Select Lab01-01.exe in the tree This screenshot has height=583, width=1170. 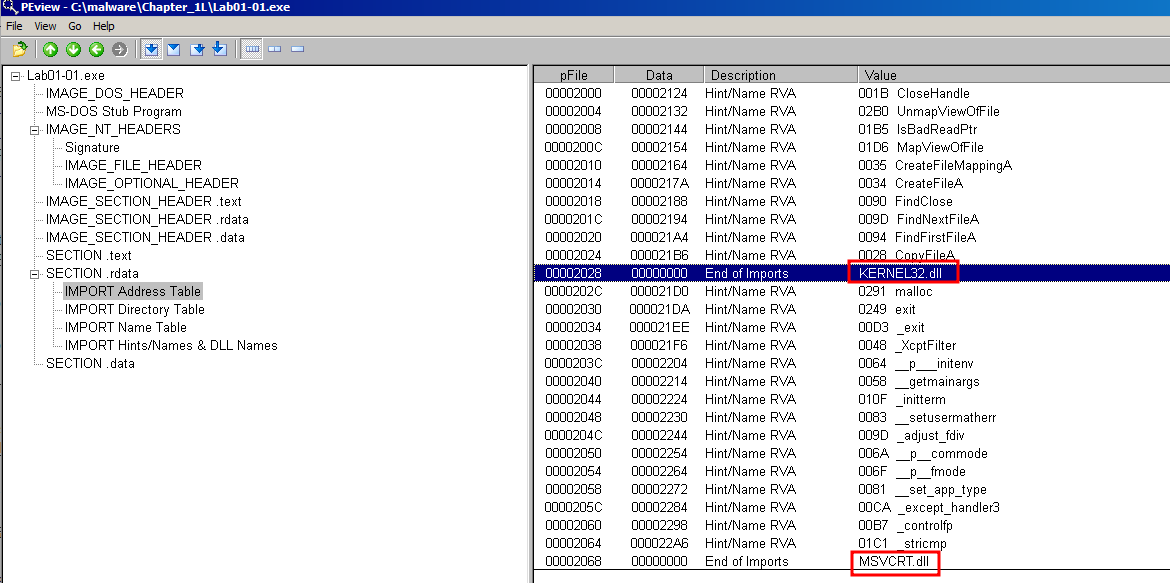pyautogui.click(x=66, y=76)
